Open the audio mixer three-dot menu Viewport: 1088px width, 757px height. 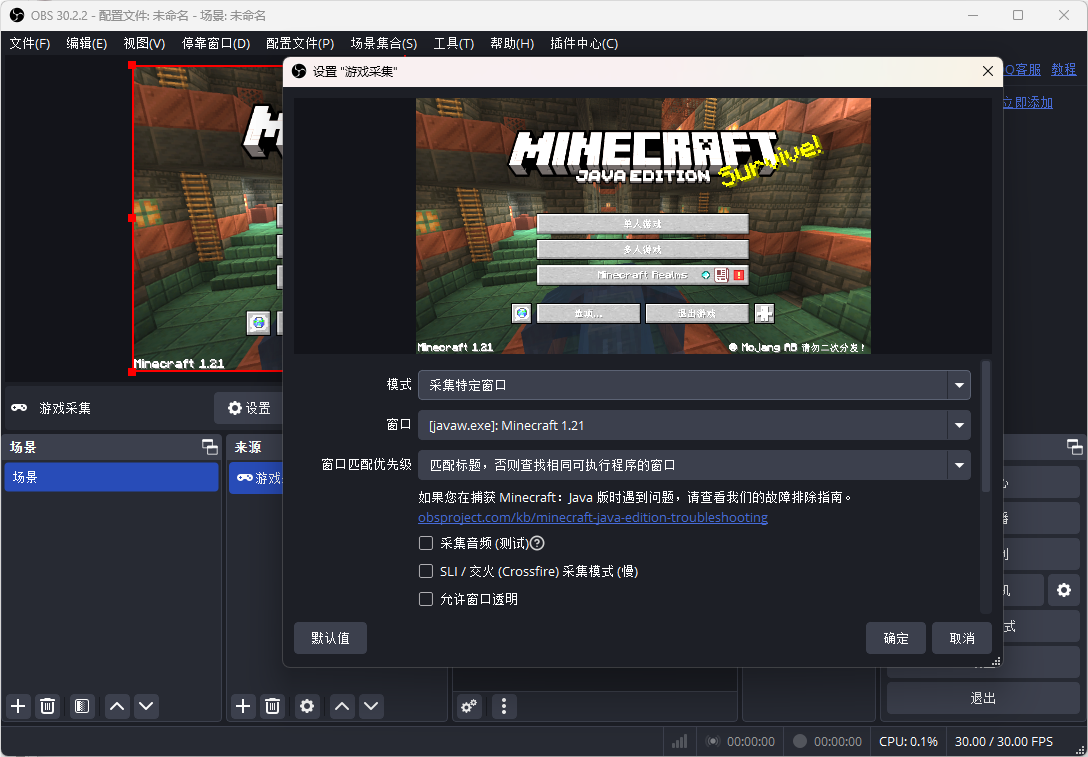(504, 706)
